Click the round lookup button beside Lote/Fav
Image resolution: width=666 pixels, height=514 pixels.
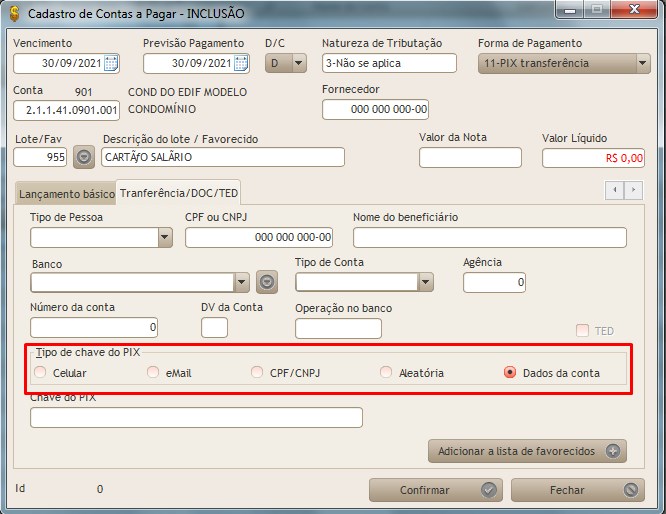pos(85,157)
